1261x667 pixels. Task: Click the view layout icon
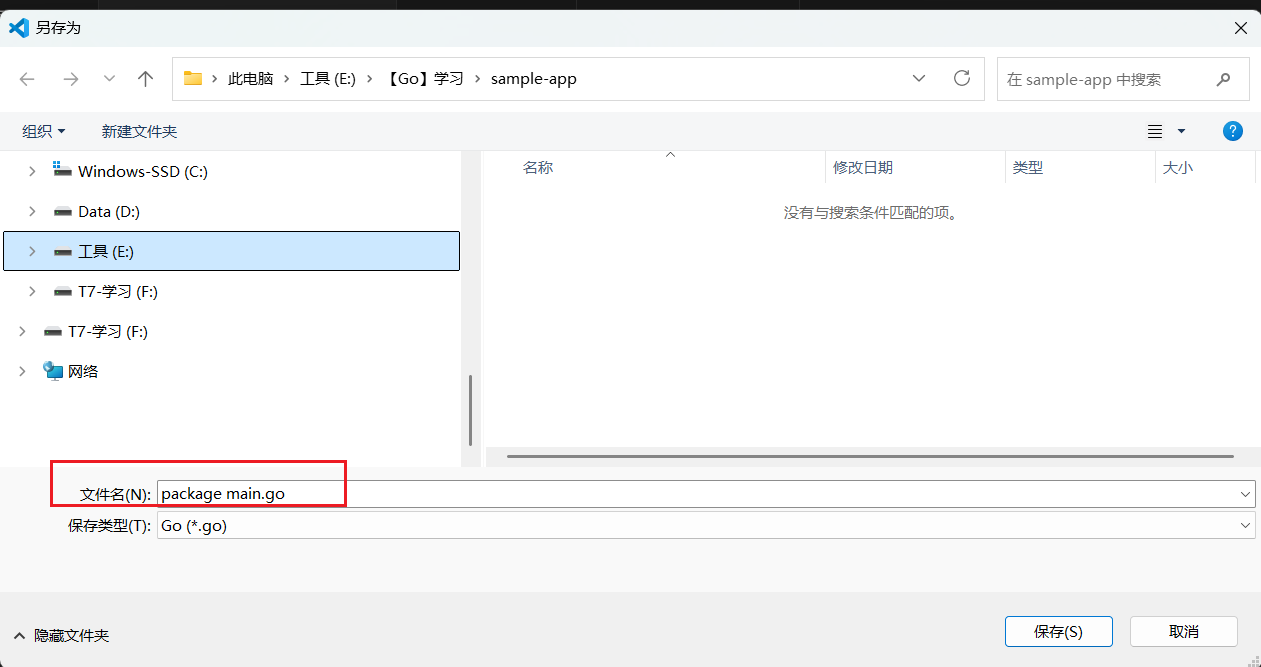click(1155, 131)
